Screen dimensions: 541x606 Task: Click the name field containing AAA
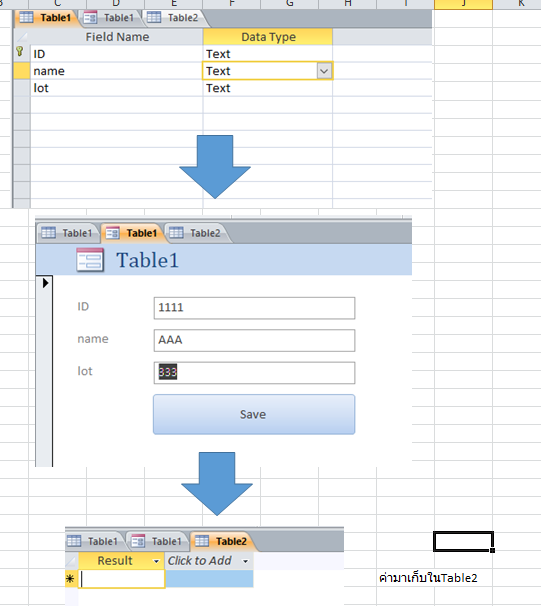pyautogui.click(x=254, y=340)
